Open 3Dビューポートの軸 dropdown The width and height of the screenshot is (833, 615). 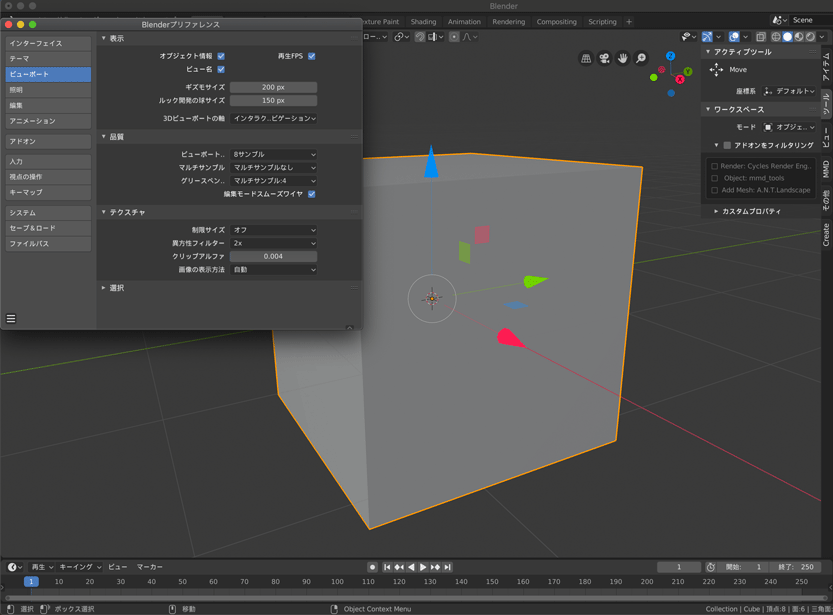pyautogui.click(x=274, y=118)
